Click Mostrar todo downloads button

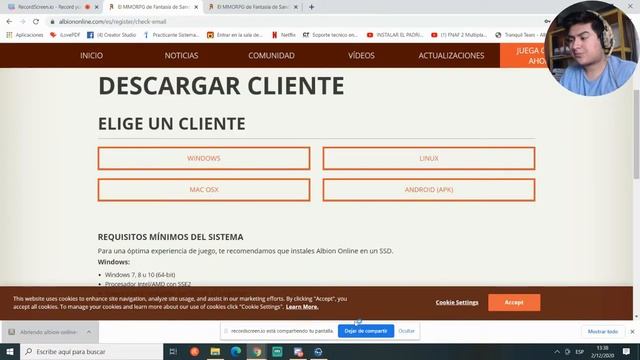pyautogui.click(x=602, y=331)
